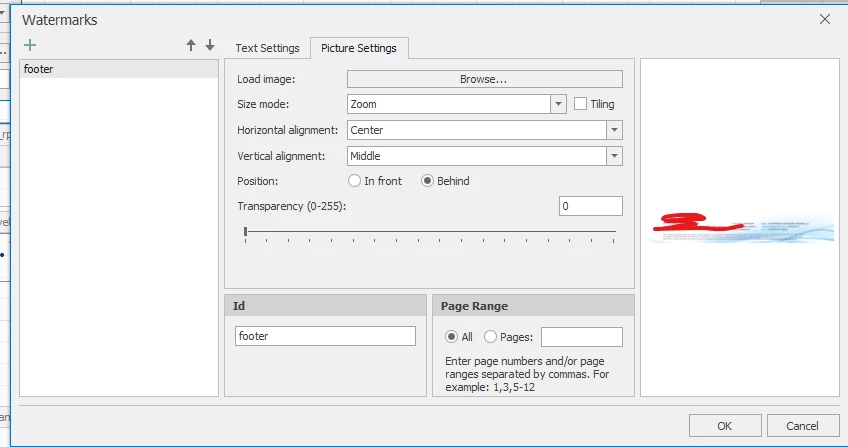This screenshot has width=848, height=447.
Task: Close the Watermarks dialog with X
Action: (825, 19)
